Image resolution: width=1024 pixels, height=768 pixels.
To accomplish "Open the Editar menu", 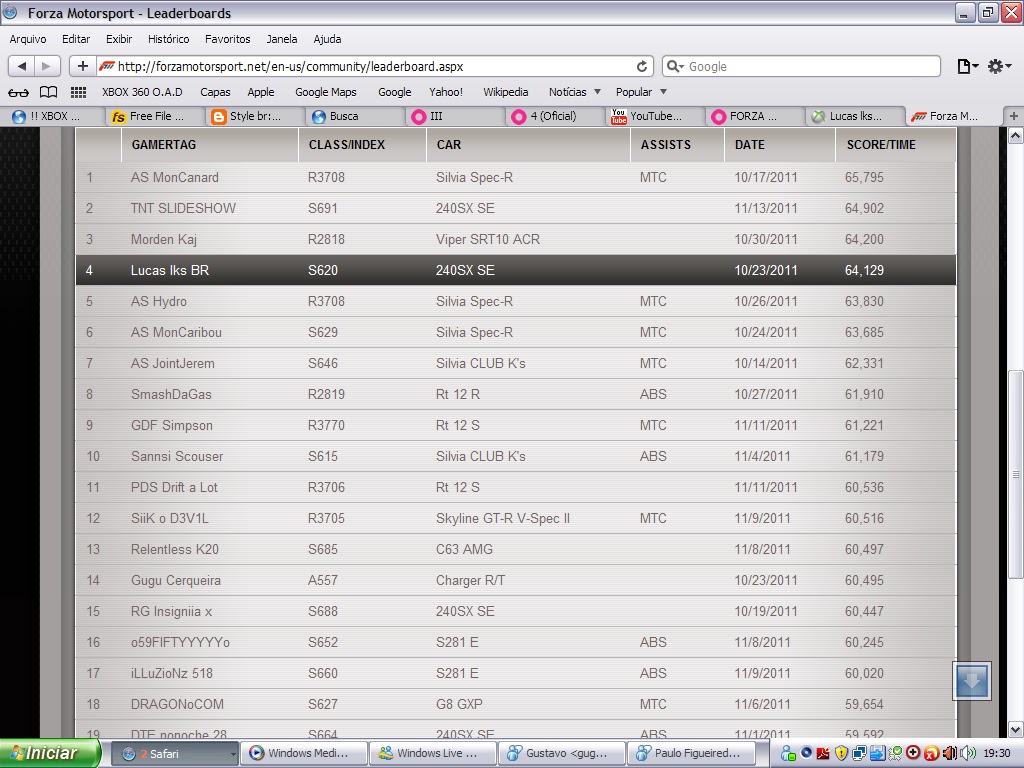I will coord(76,39).
